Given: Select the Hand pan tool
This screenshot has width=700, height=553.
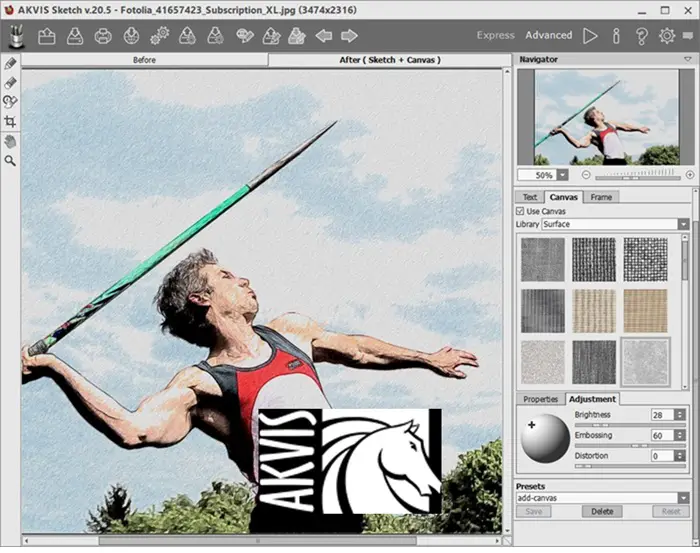Looking at the screenshot, I should [x=10, y=142].
